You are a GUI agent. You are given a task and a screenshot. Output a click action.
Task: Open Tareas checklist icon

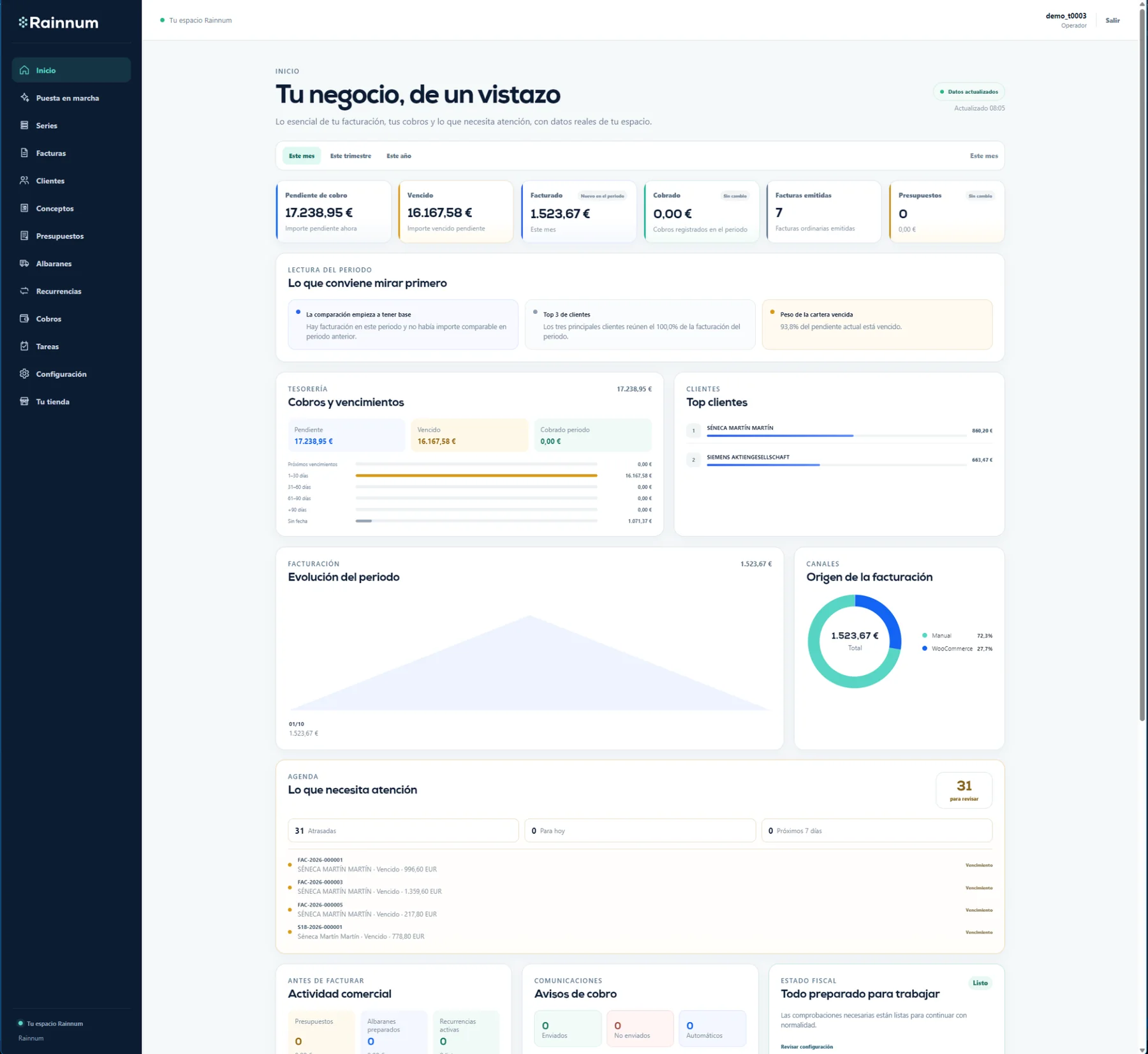pyautogui.click(x=24, y=346)
